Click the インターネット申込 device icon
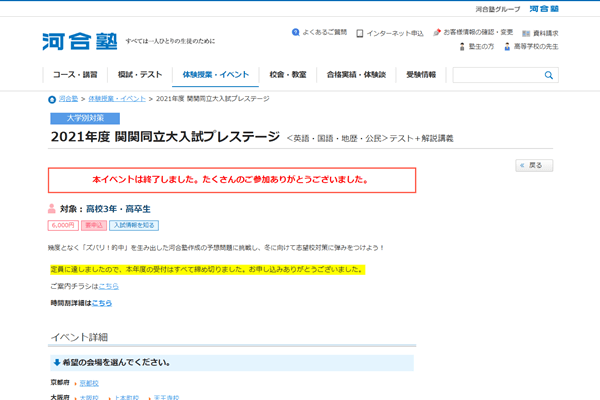The width and height of the screenshot is (600, 400). click(x=360, y=33)
